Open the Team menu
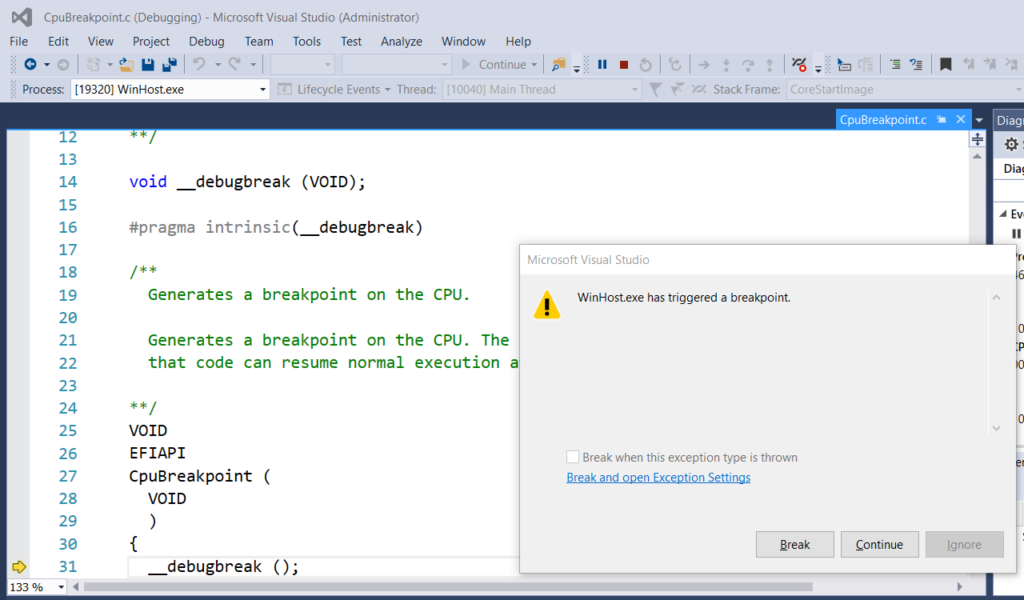This screenshot has height=600, width=1024. click(259, 41)
